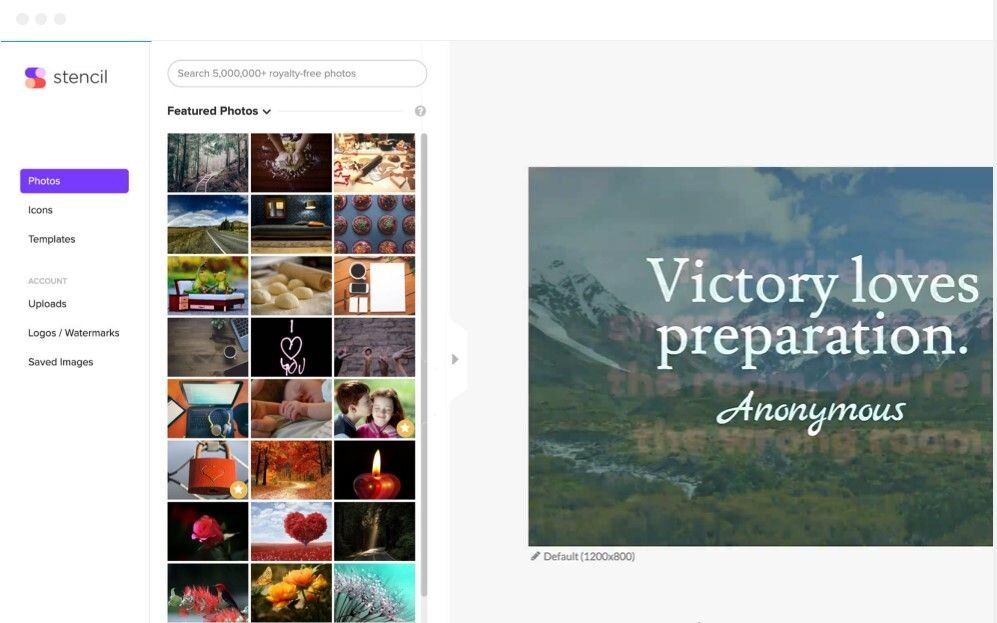Pick the red candle photo
The width and height of the screenshot is (997, 623).
coord(375,470)
